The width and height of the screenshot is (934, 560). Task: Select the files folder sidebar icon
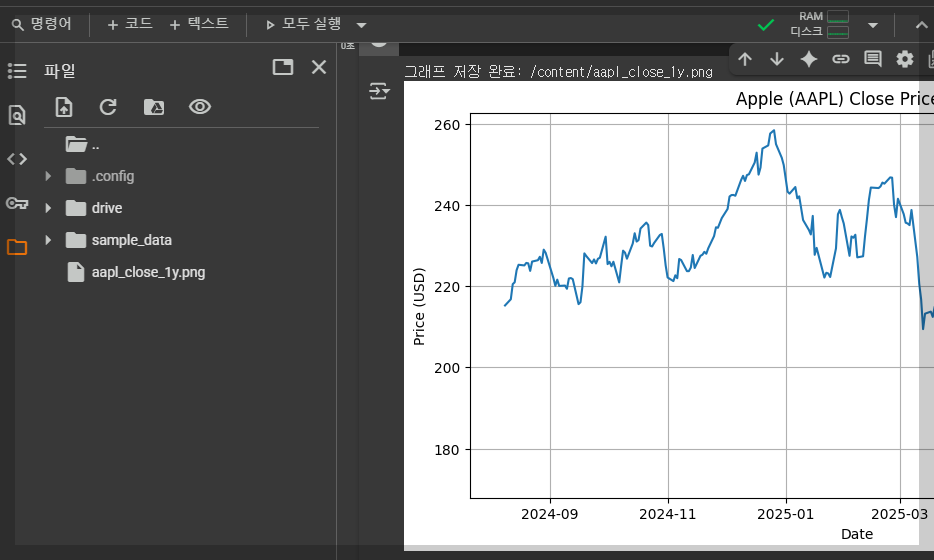click(17, 247)
